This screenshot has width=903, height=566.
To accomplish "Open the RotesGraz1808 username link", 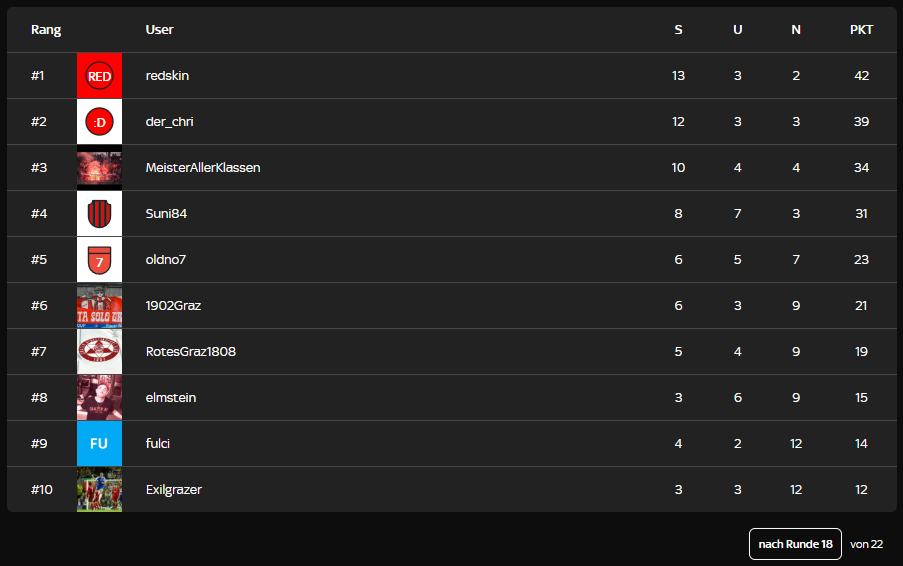I will pos(190,352).
